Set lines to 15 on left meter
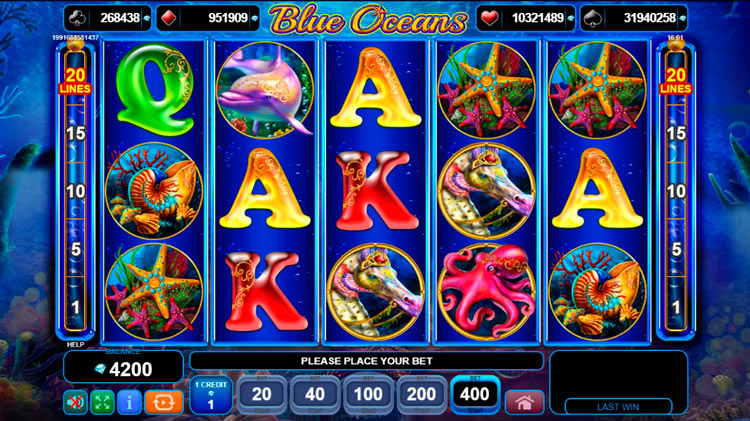 tap(76, 133)
